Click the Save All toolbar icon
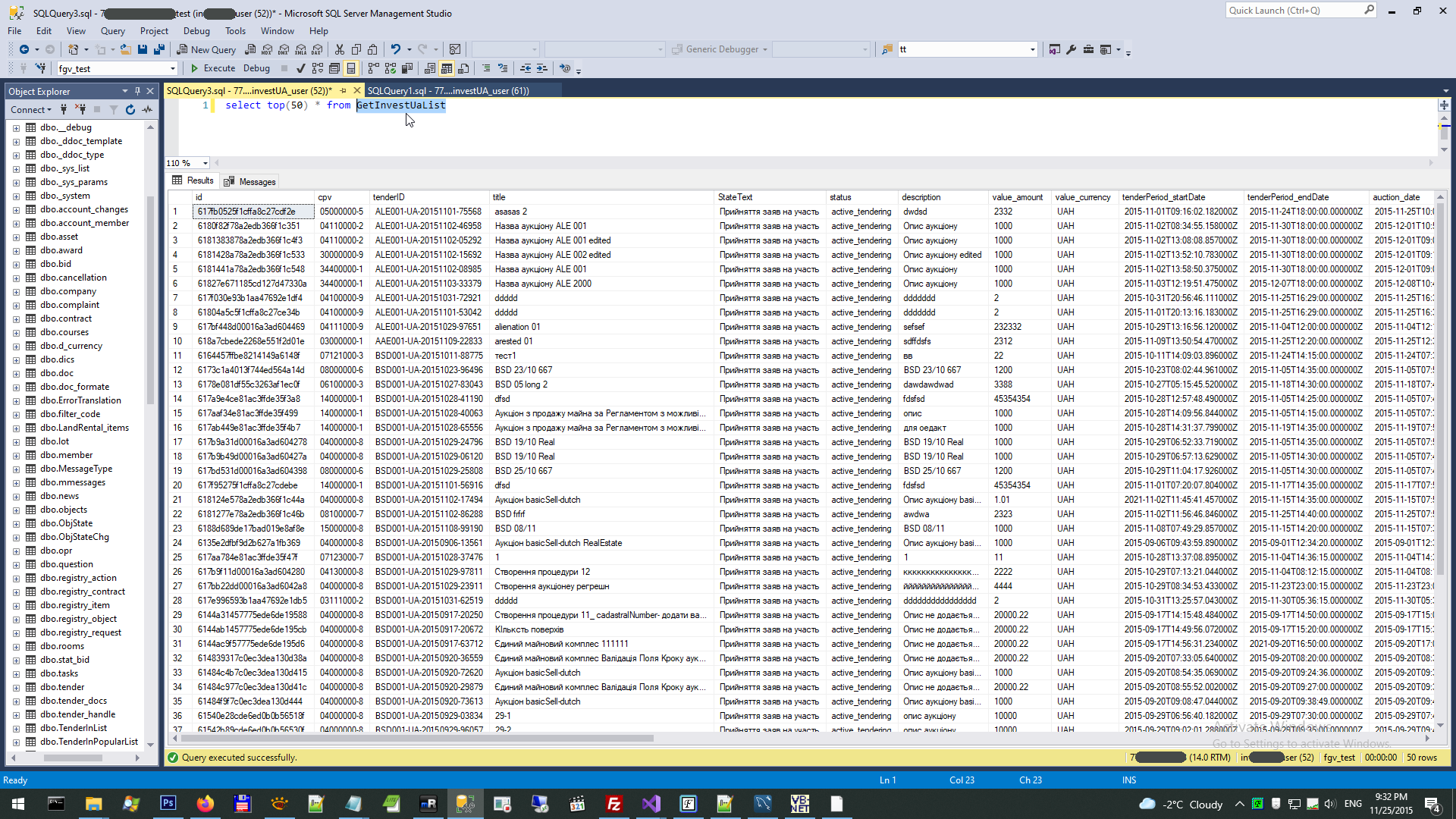 [x=158, y=49]
